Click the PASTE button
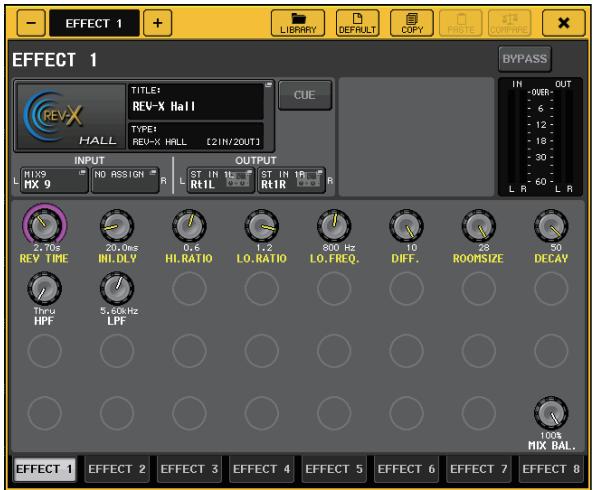 461,23
